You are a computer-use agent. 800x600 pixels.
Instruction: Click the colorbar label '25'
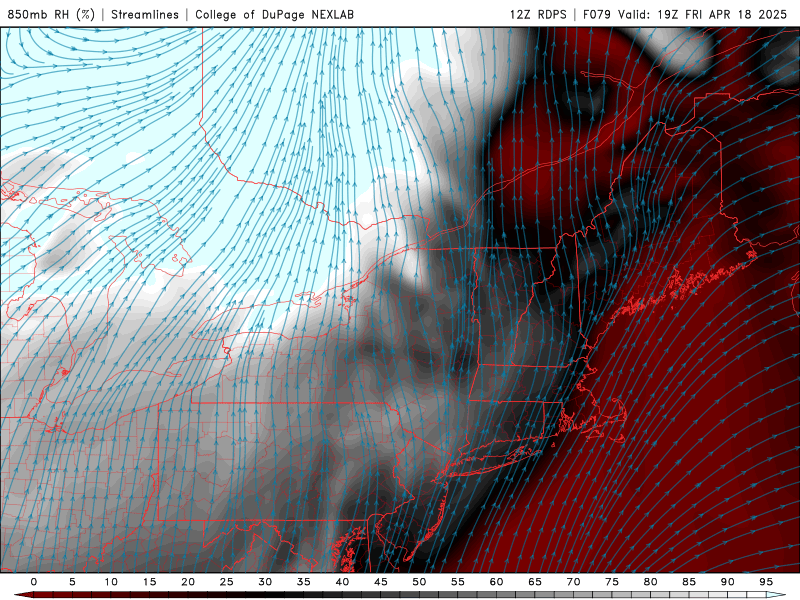click(227, 582)
